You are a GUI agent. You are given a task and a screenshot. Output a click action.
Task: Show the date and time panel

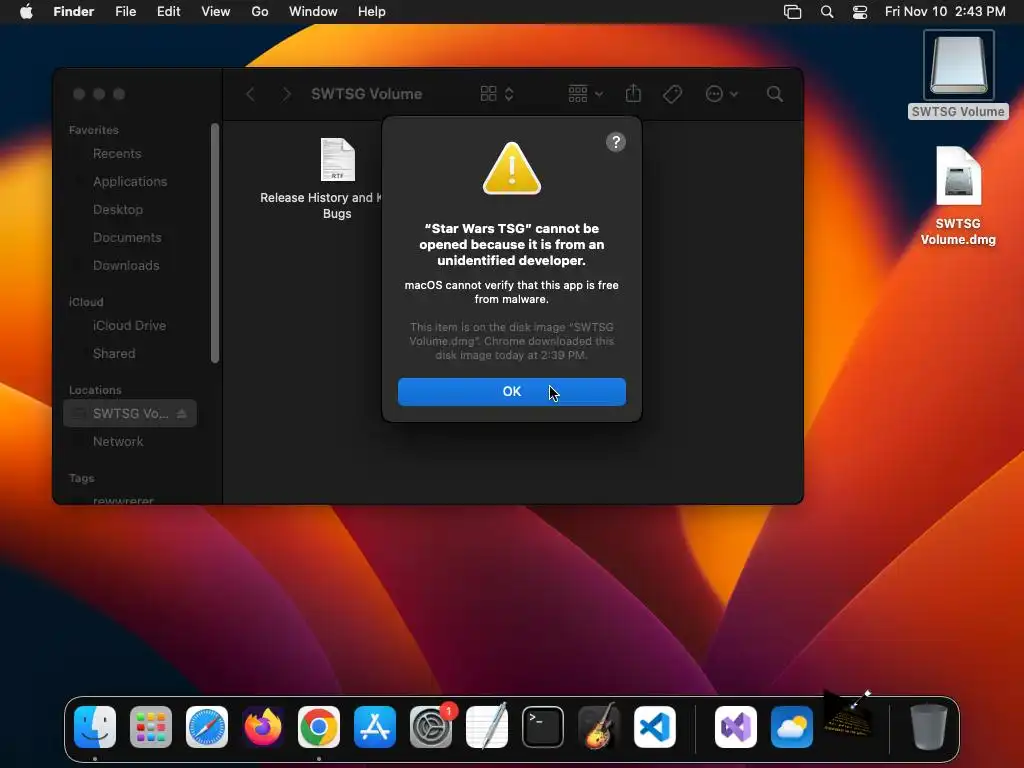pos(945,12)
